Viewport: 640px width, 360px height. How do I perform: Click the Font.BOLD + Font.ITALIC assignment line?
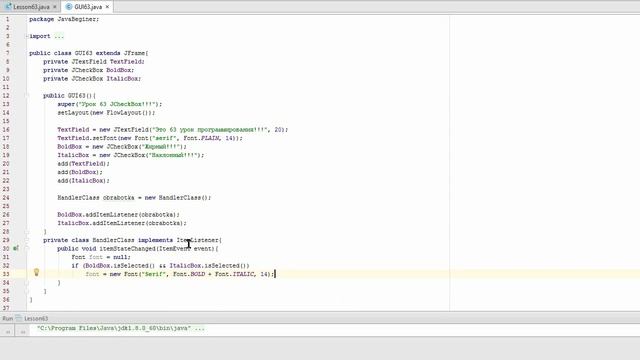[180, 274]
